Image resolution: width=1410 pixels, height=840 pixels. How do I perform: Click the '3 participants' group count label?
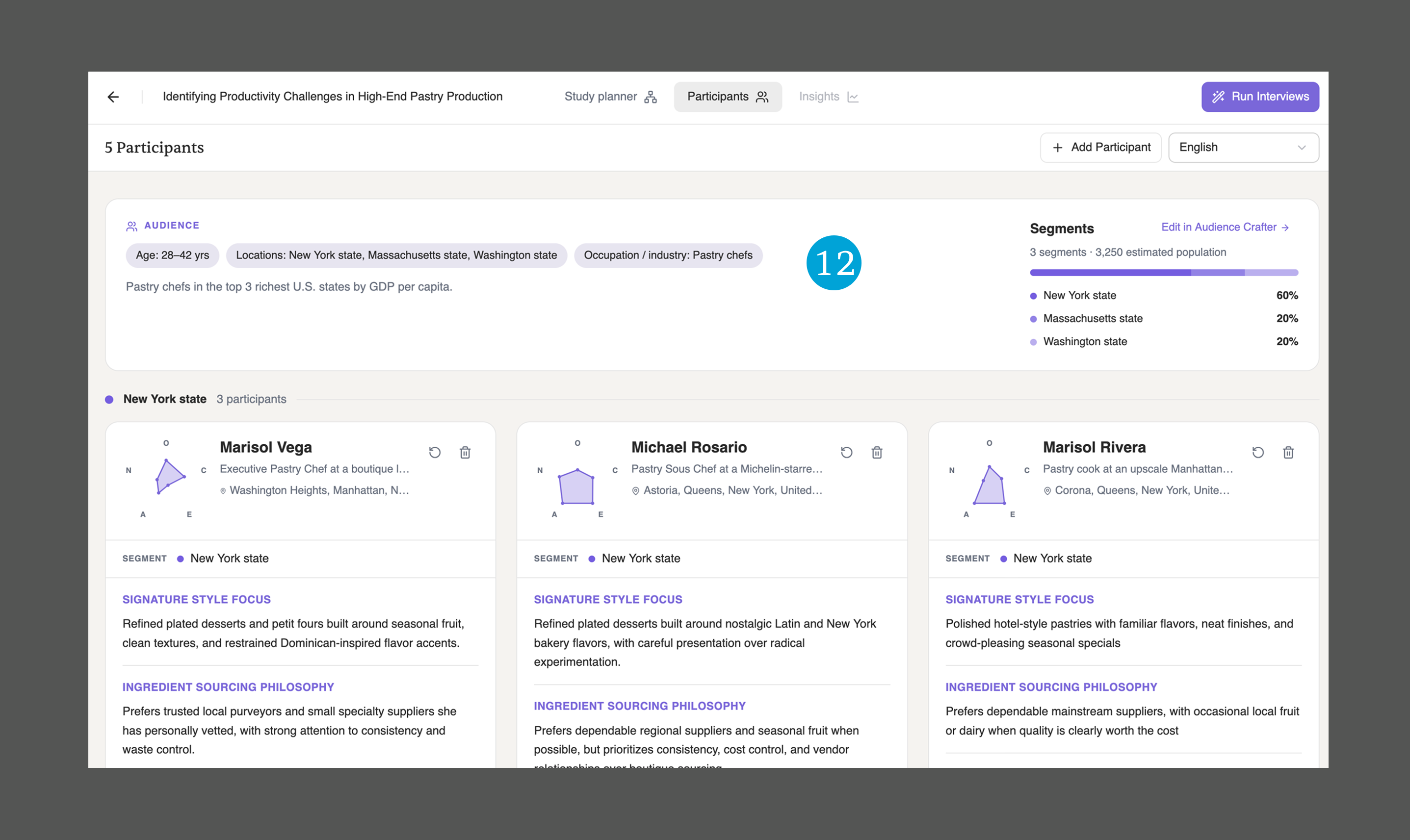click(251, 399)
